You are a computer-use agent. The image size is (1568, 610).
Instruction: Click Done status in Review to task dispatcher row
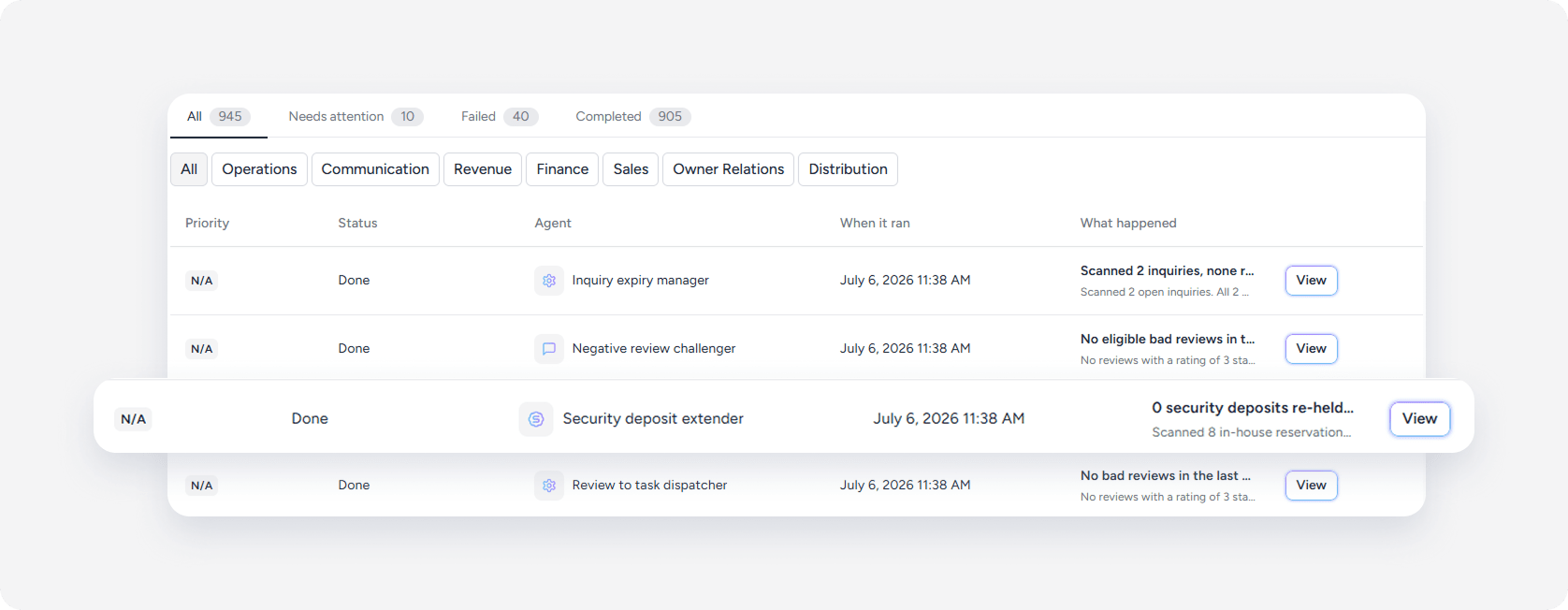coord(354,486)
